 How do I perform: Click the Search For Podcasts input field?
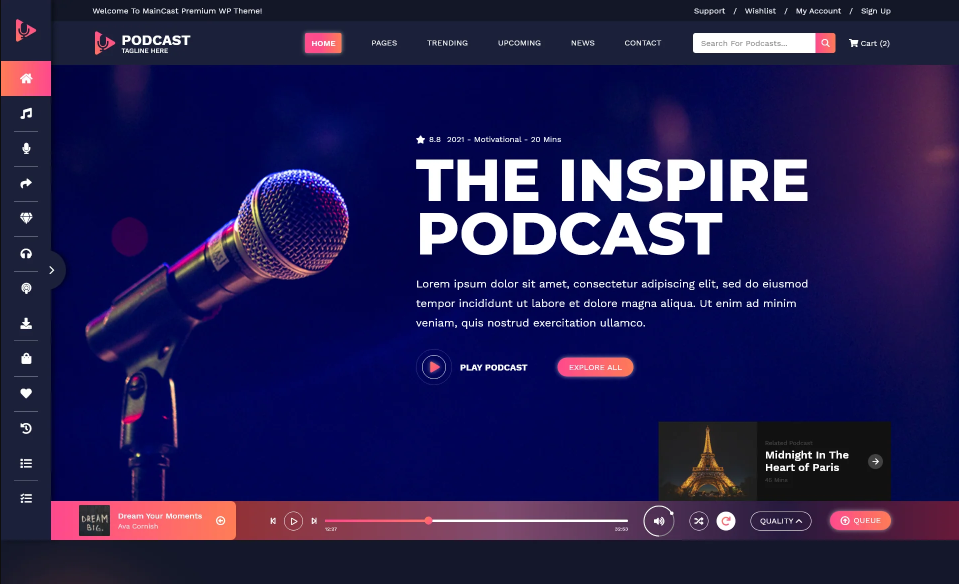coord(753,43)
